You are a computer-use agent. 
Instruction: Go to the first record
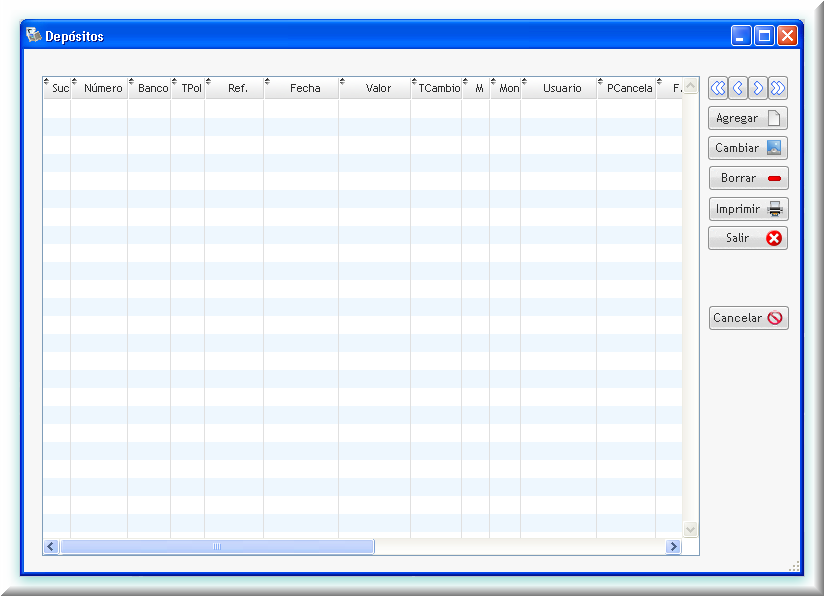pos(718,88)
